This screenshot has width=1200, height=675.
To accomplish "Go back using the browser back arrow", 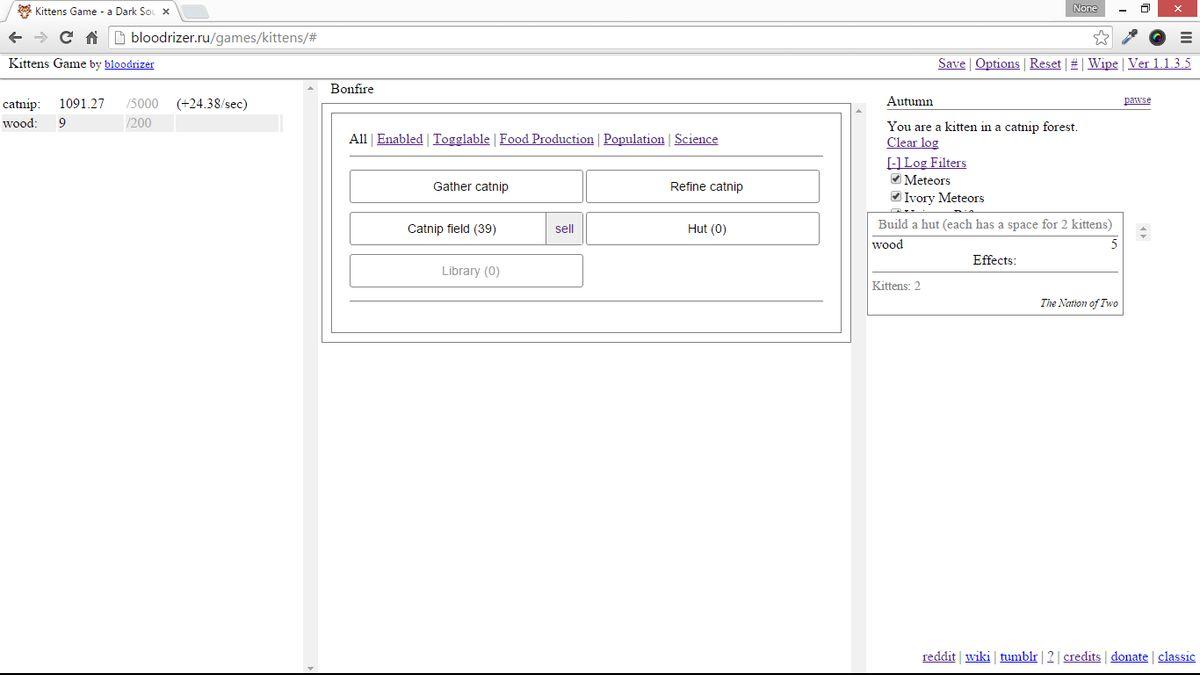I will click(x=14, y=38).
